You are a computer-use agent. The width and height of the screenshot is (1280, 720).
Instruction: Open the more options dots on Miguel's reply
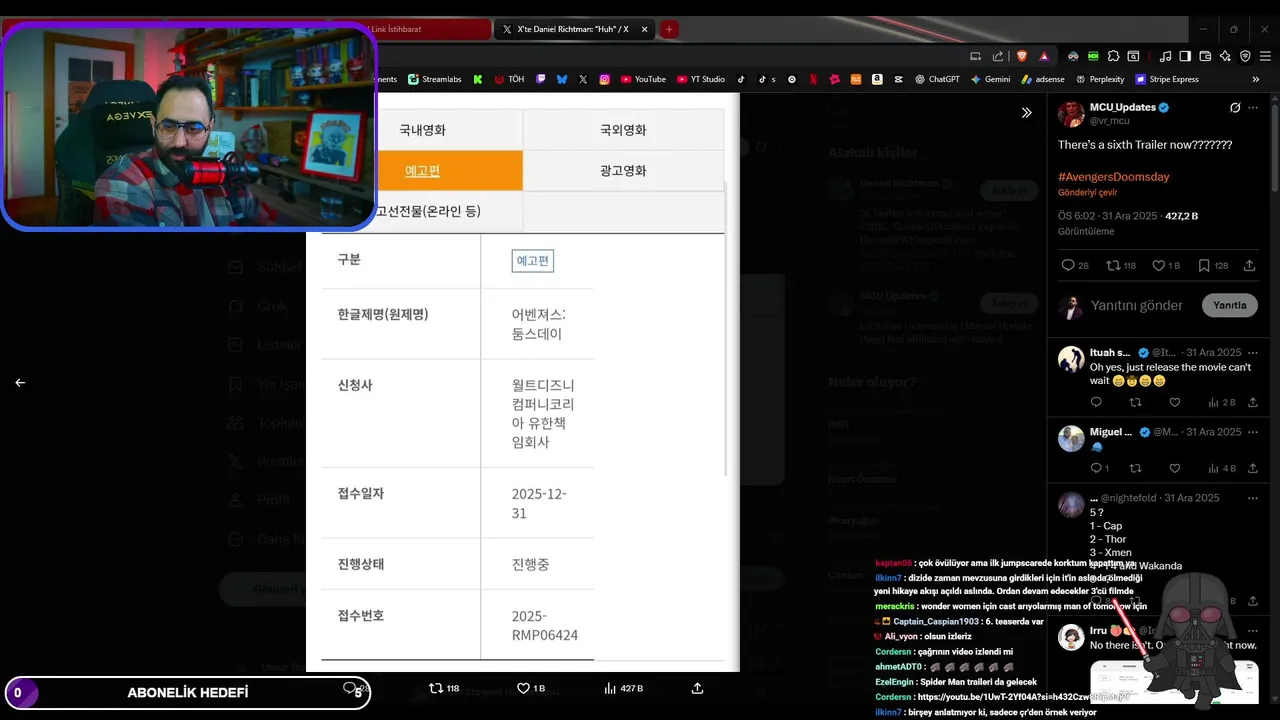pos(1253,432)
